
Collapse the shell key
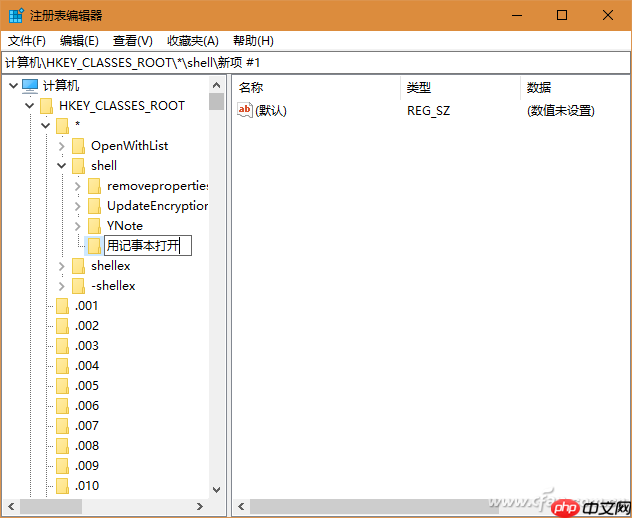[x=62, y=166]
